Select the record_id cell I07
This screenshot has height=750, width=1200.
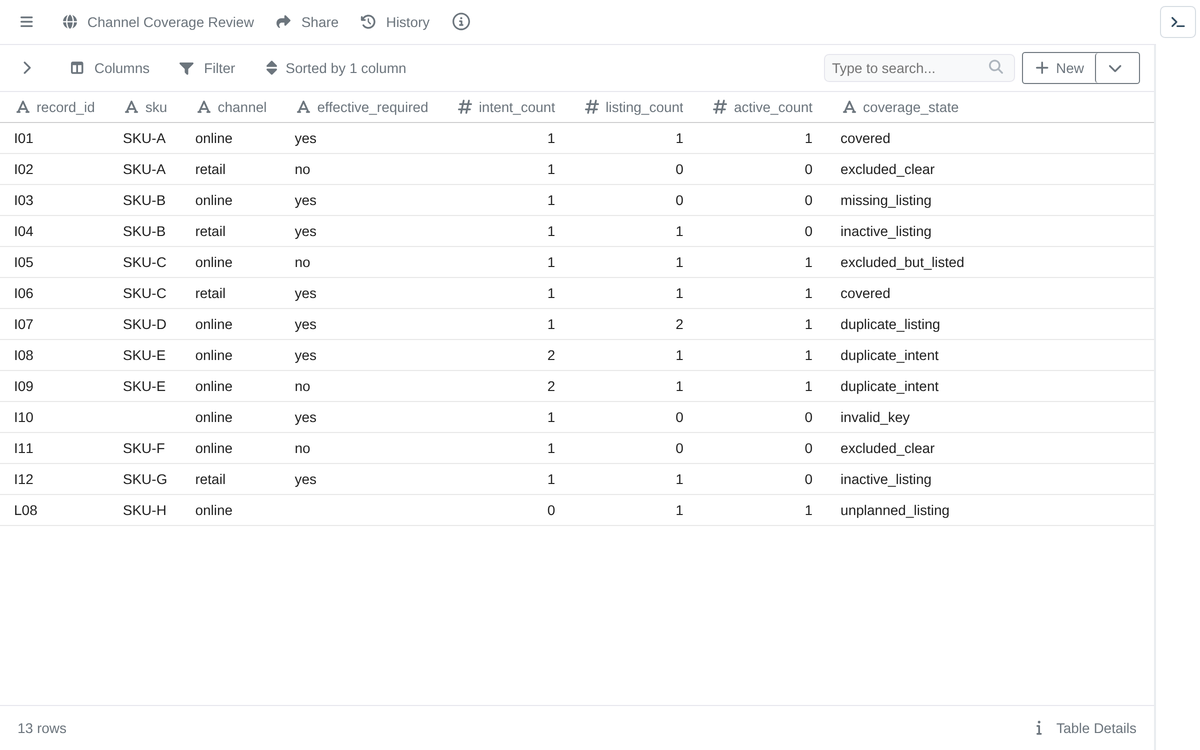(x=24, y=324)
